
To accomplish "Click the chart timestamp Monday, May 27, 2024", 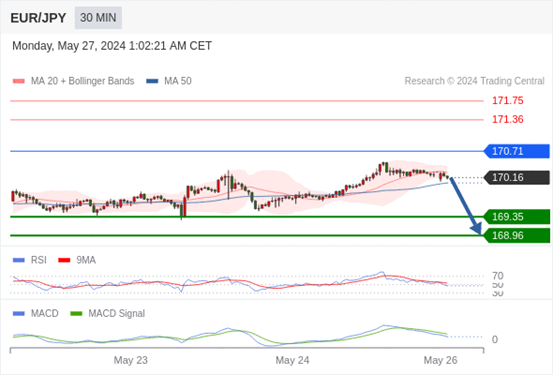I will 112,46.
